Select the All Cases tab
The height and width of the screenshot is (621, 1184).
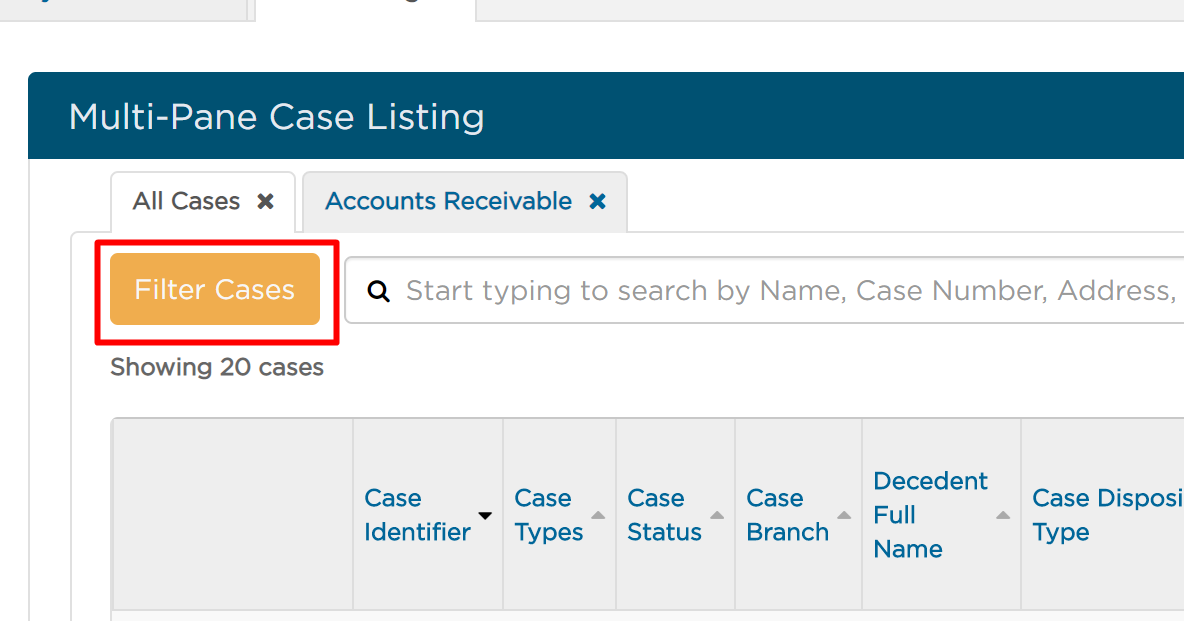point(187,202)
